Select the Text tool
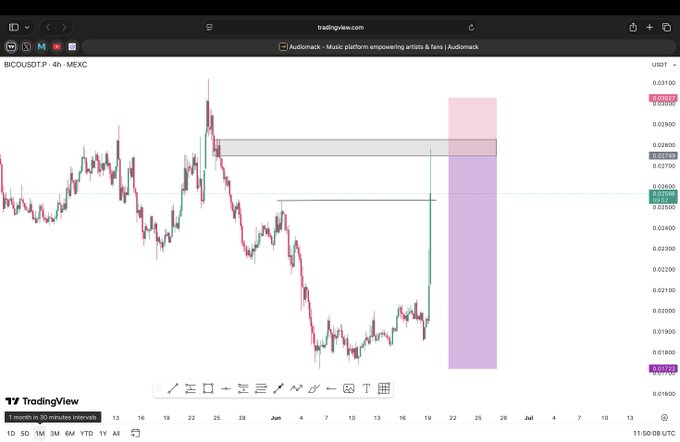This screenshot has width=680, height=442. pos(366,389)
